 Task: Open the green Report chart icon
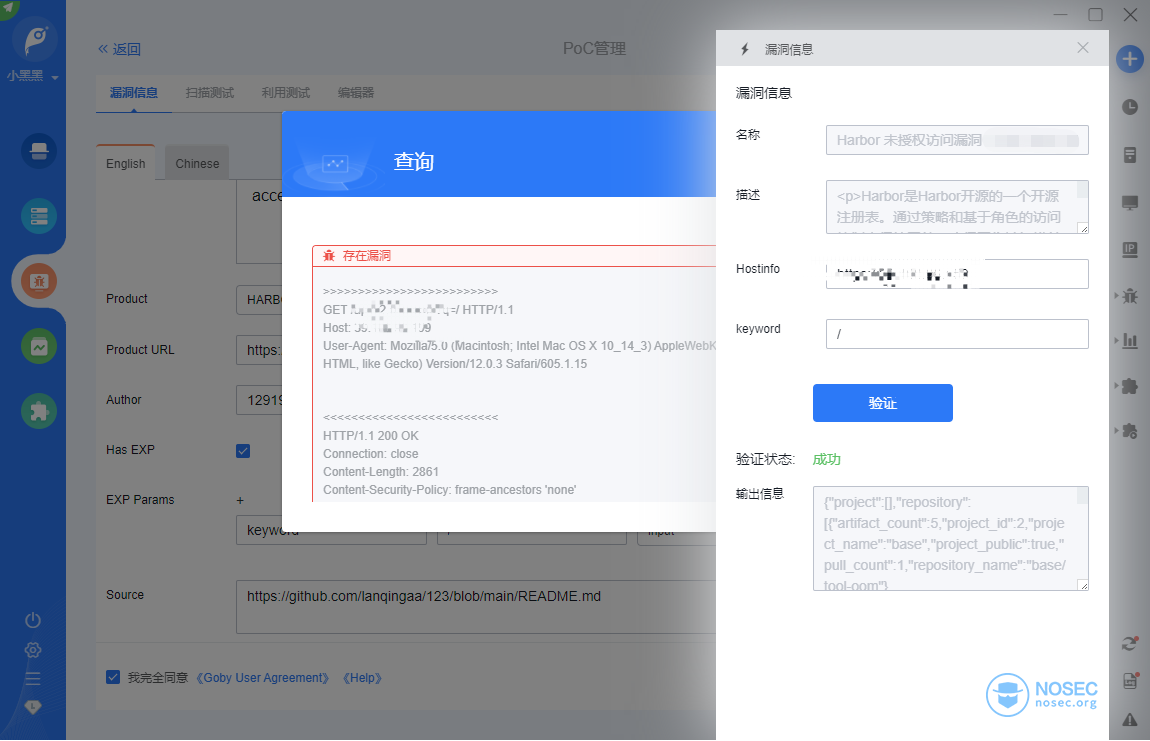pyautogui.click(x=39, y=346)
